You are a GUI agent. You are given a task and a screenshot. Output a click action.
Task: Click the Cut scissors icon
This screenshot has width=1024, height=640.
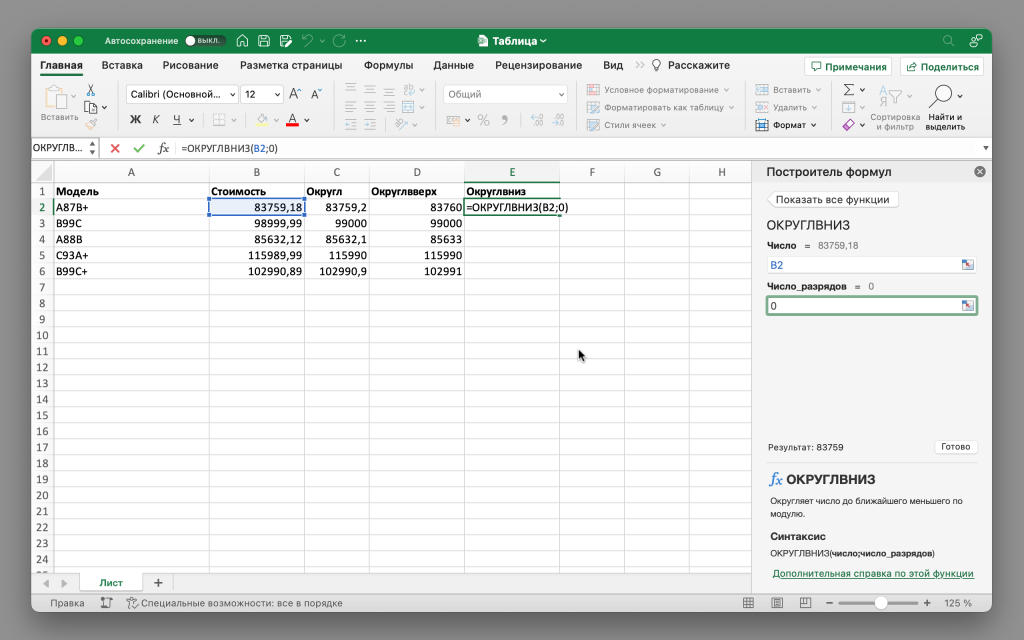[91, 90]
